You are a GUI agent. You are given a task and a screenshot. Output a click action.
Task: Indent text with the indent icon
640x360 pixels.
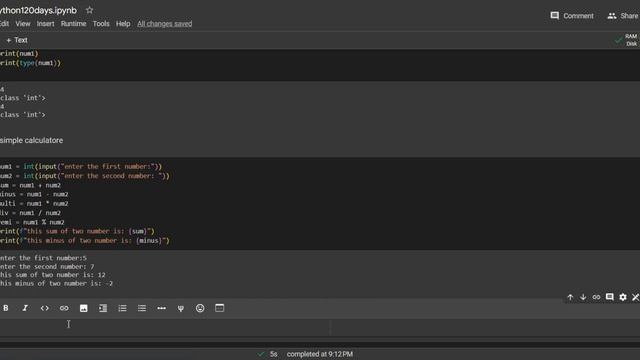pos(103,308)
